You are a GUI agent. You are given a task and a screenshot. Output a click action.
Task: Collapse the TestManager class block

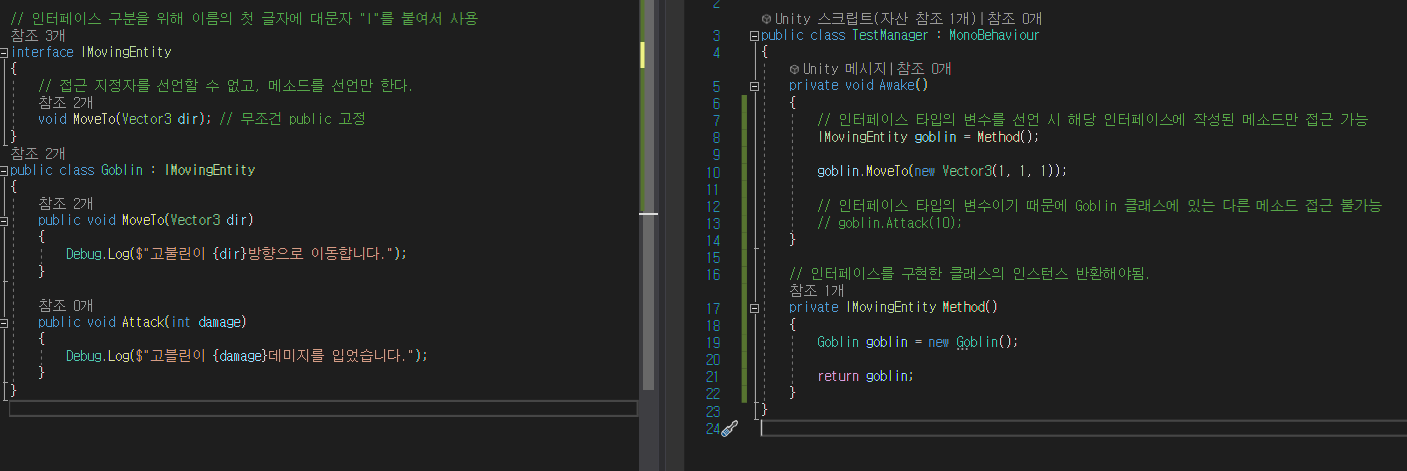752,36
